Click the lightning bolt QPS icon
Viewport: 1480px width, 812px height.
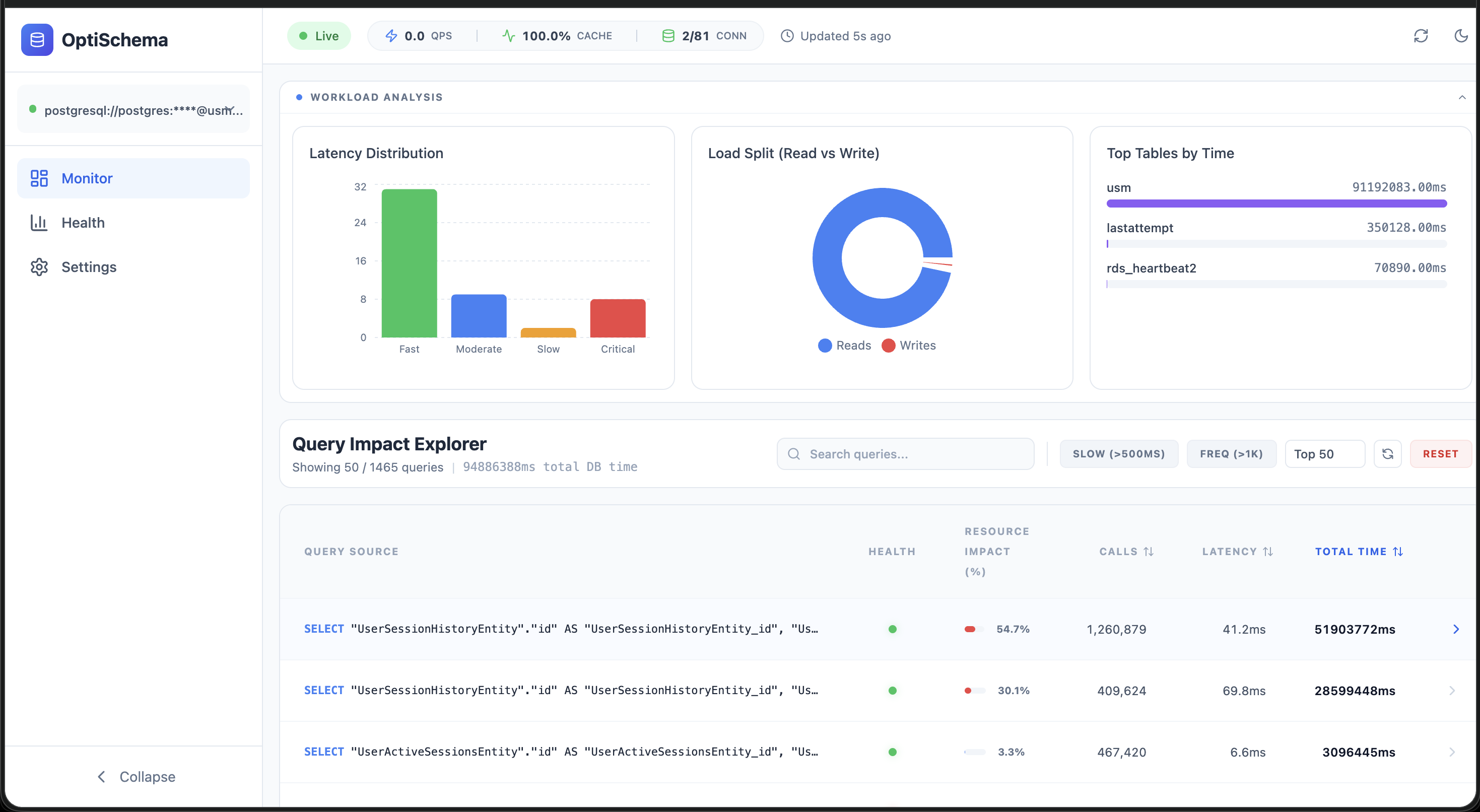[391, 36]
